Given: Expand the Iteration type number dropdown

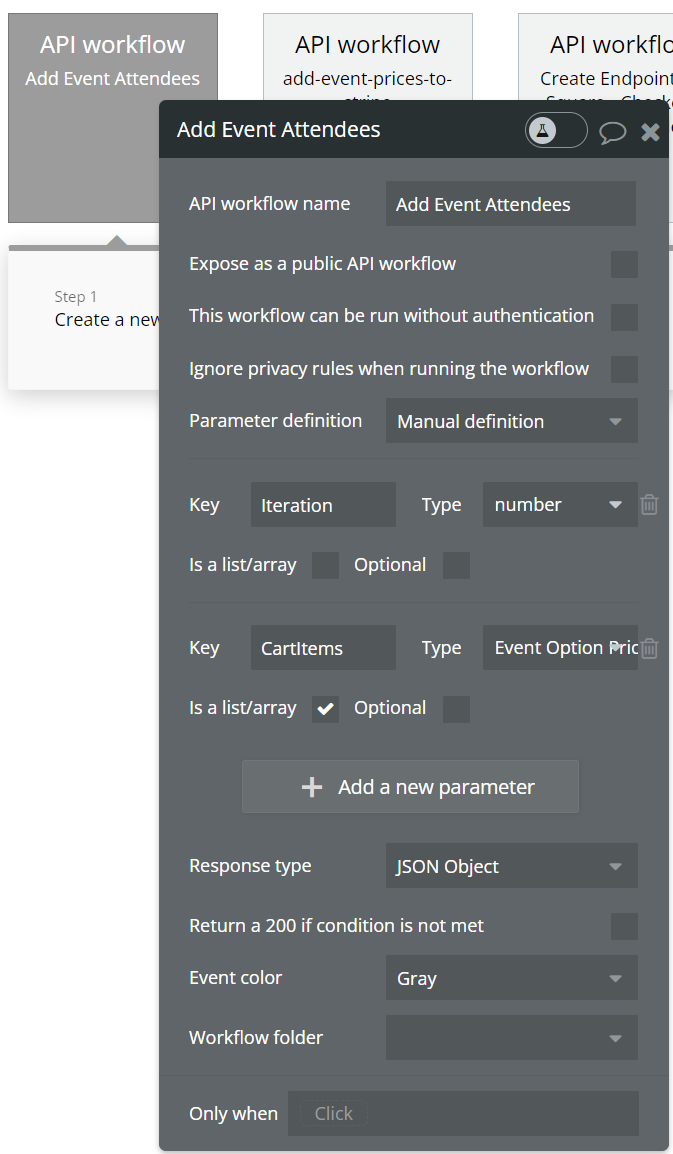Looking at the screenshot, I should point(559,505).
